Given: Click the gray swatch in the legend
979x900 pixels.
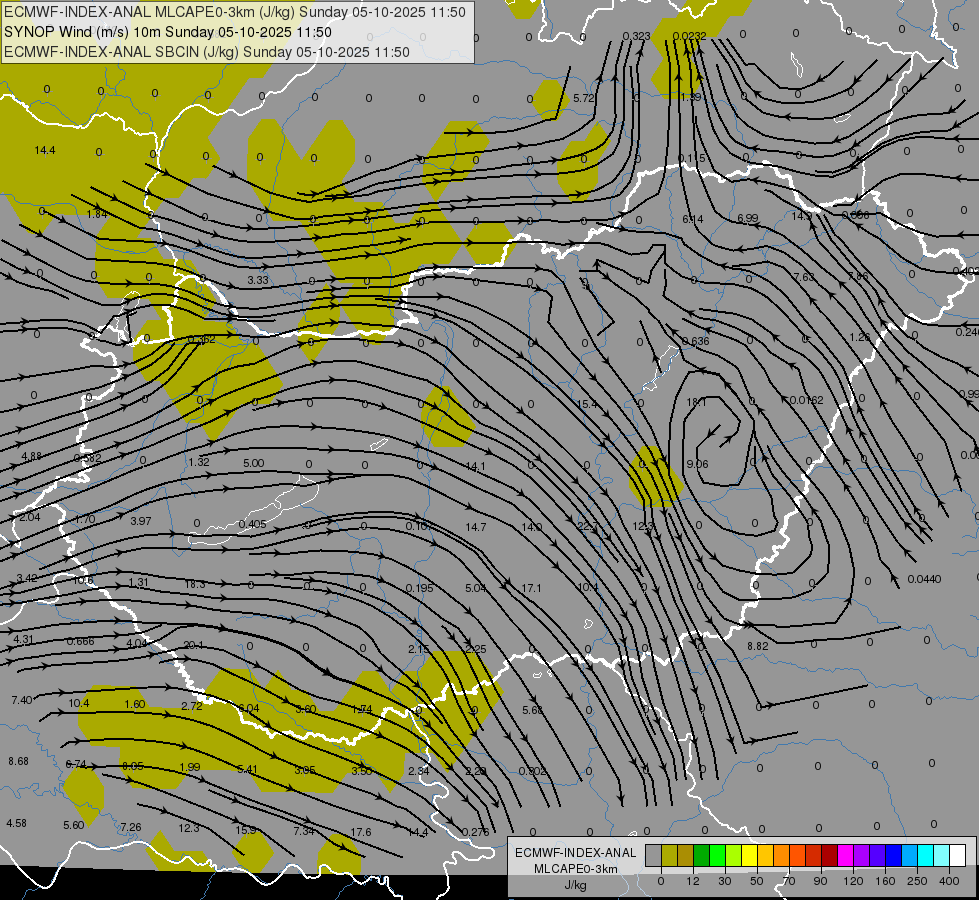Looking at the screenshot, I should (x=653, y=856).
